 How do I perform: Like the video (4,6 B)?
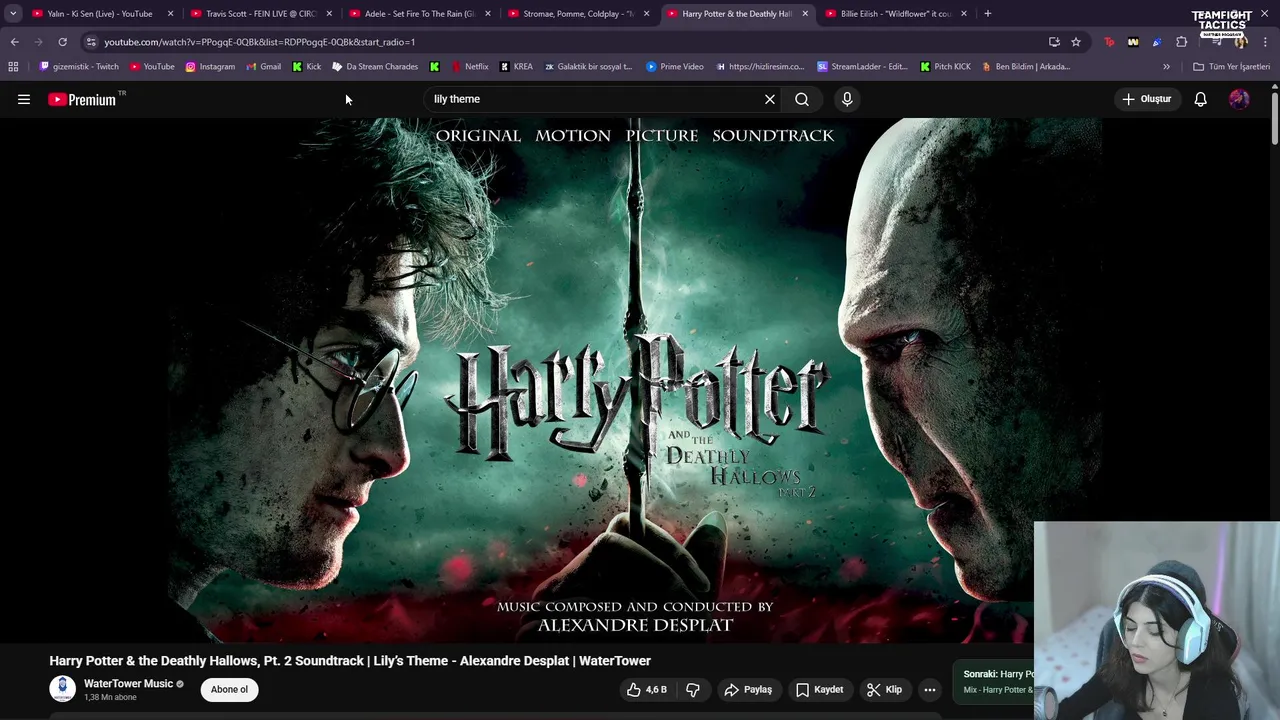[x=647, y=689]
